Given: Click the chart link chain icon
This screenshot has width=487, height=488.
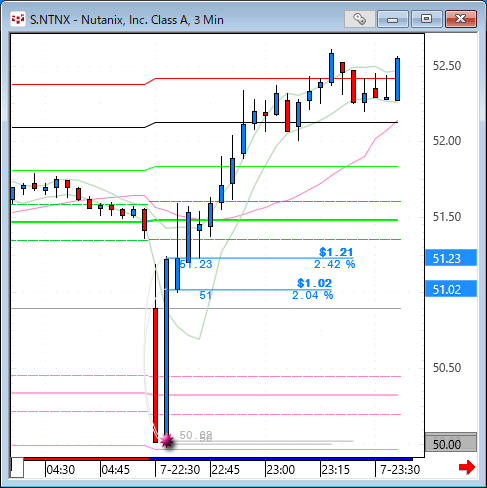Looking at the screenshot, I should 359,19.
